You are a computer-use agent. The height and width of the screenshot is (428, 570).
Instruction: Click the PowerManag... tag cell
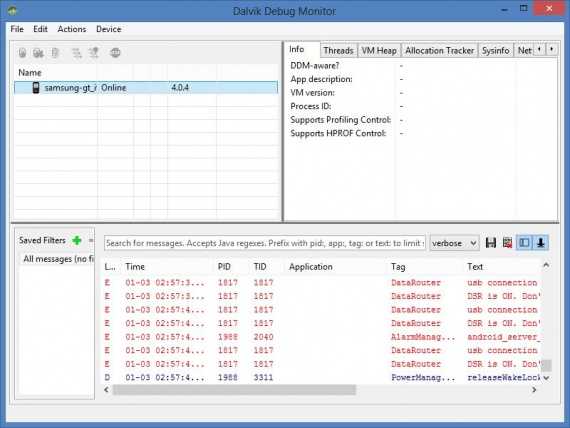(x=423, y=378)
